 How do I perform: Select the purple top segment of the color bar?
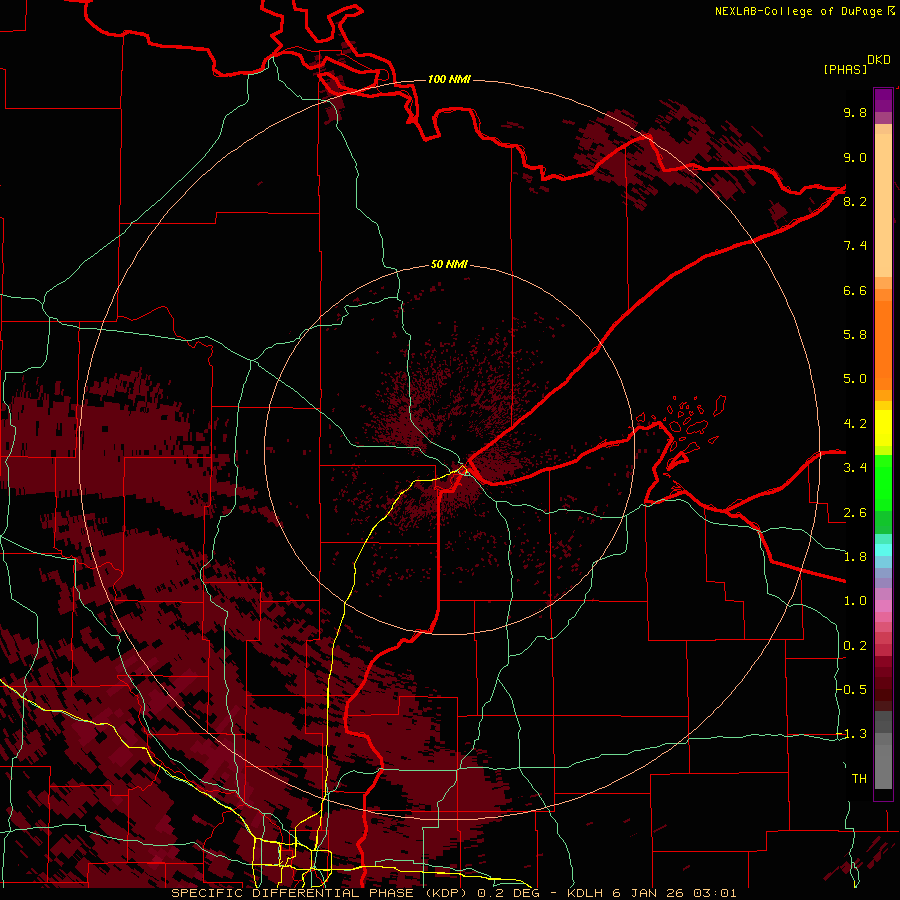(x=883, y=100)
